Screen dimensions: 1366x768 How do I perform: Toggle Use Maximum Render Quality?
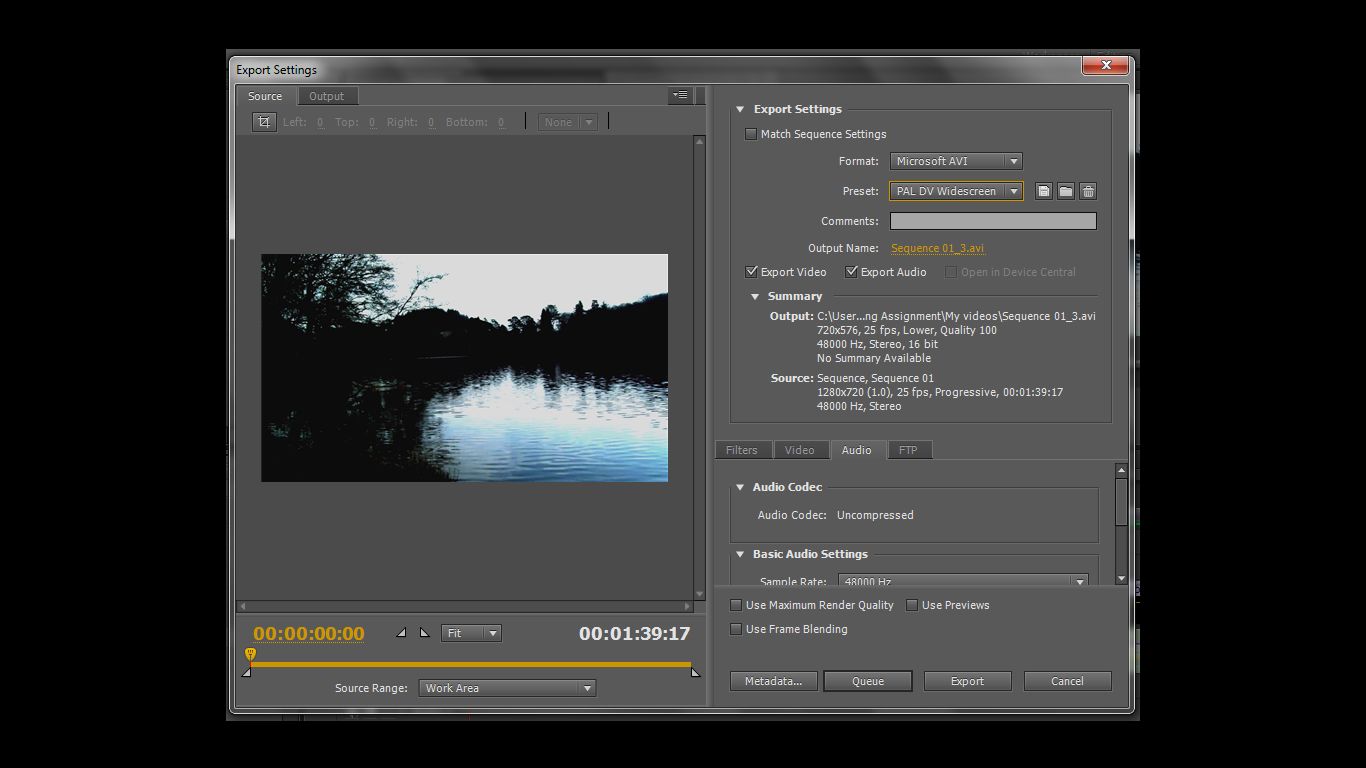[x=736, y=605]
